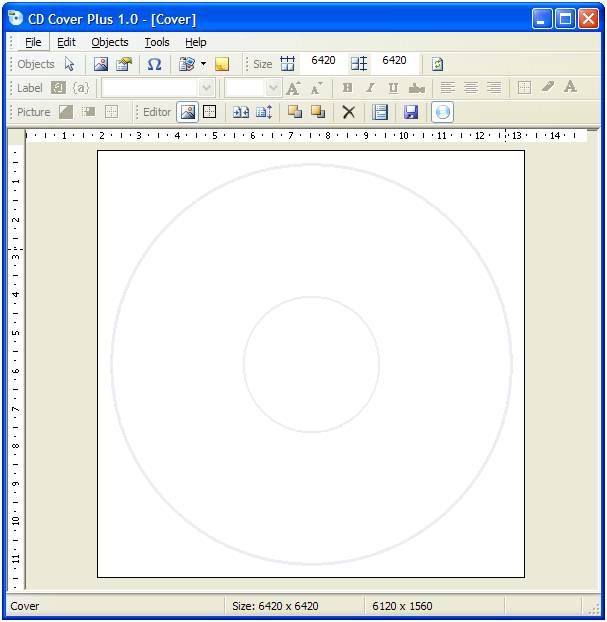Click align objects horizontally icon
This screenshot has height=622, width=607.
[x=241, y=112]
